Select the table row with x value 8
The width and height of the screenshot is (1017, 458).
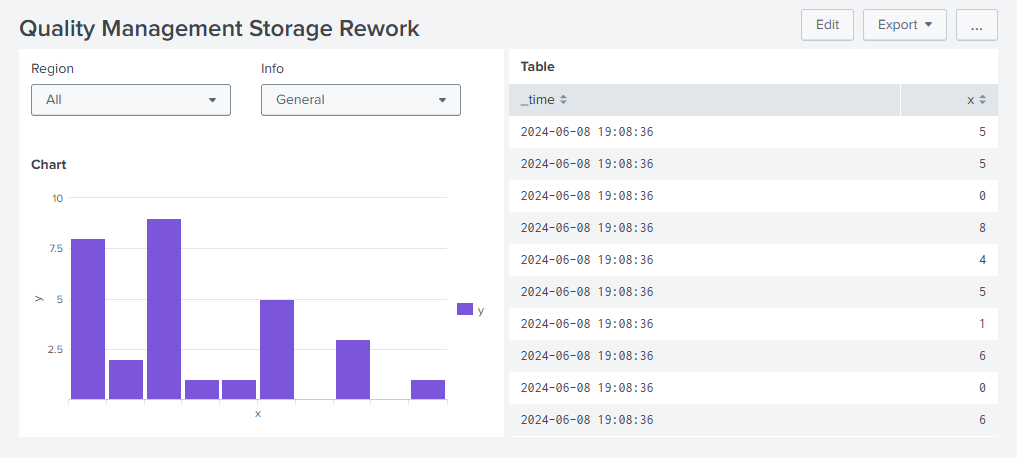[752, 228]
